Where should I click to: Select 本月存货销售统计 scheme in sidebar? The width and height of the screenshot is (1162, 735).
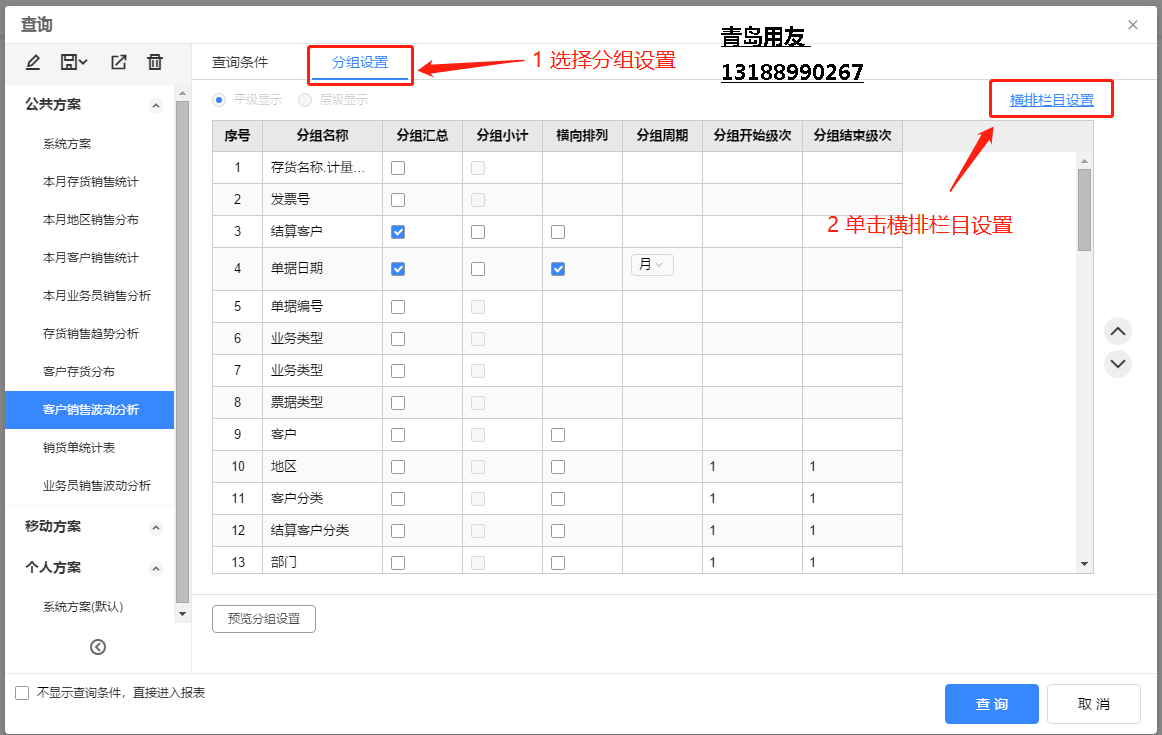(90, 182)
